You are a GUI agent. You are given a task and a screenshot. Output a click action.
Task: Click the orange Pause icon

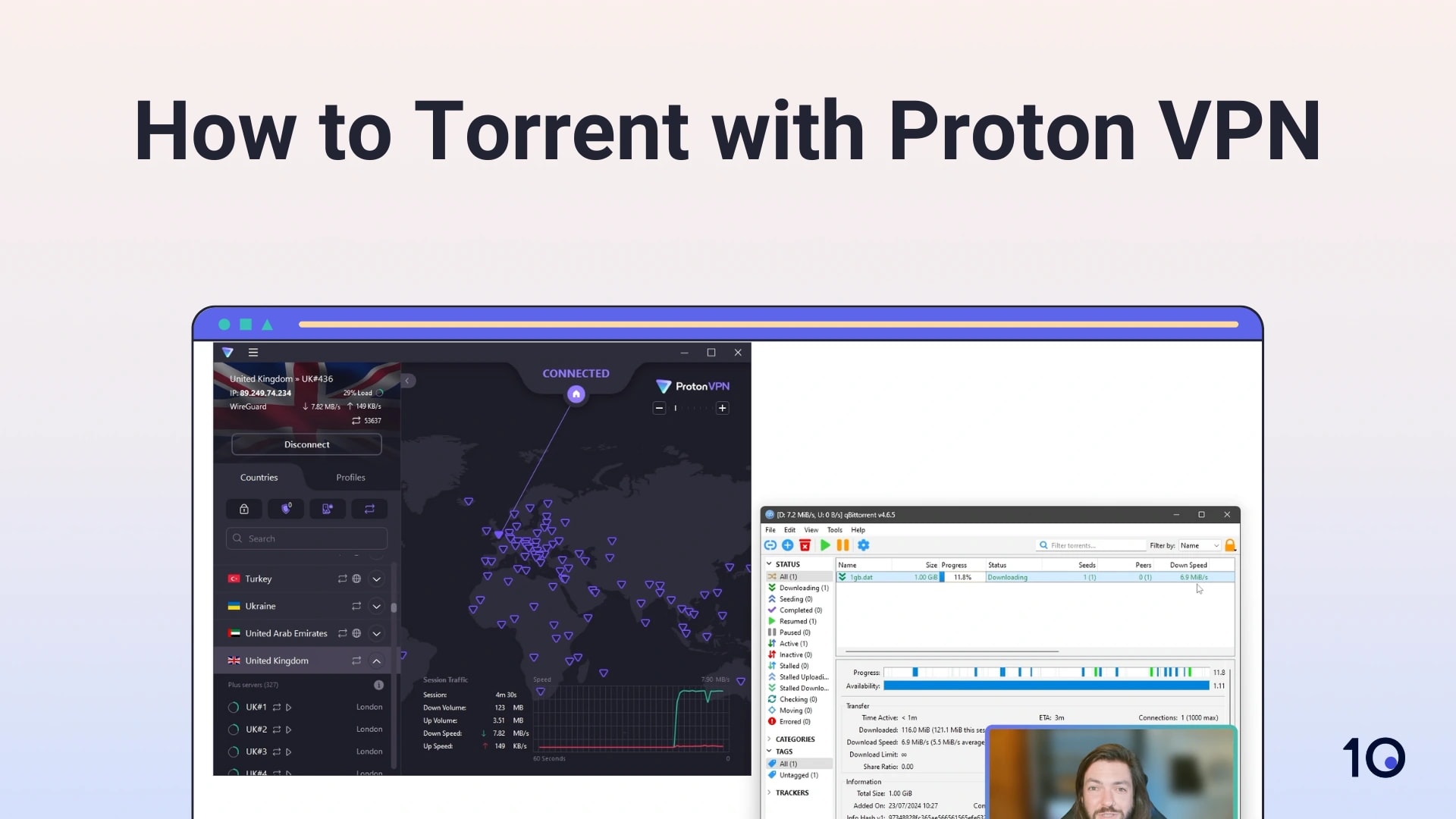pos(843,545)
